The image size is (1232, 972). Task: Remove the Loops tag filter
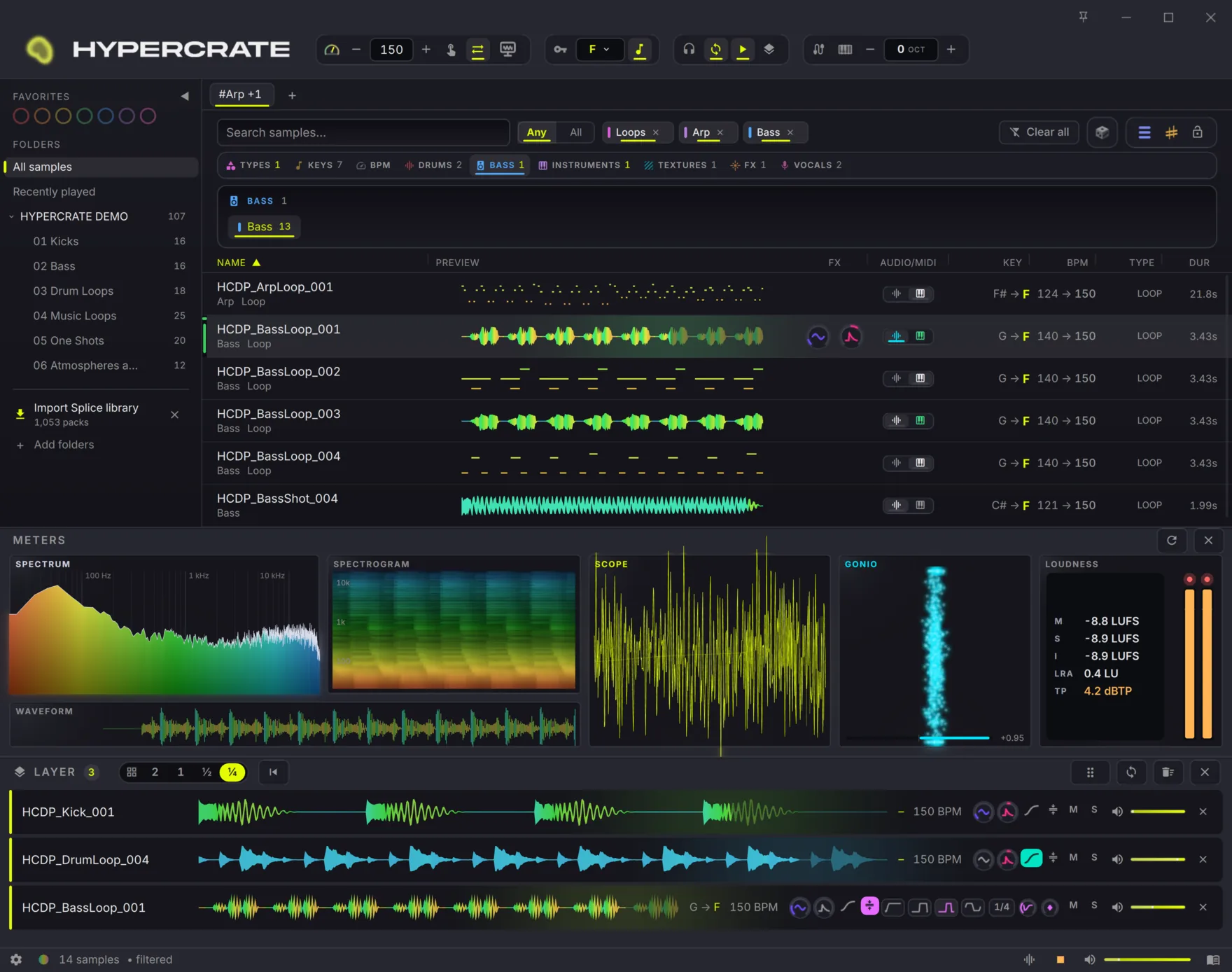(x=656, y=132)
